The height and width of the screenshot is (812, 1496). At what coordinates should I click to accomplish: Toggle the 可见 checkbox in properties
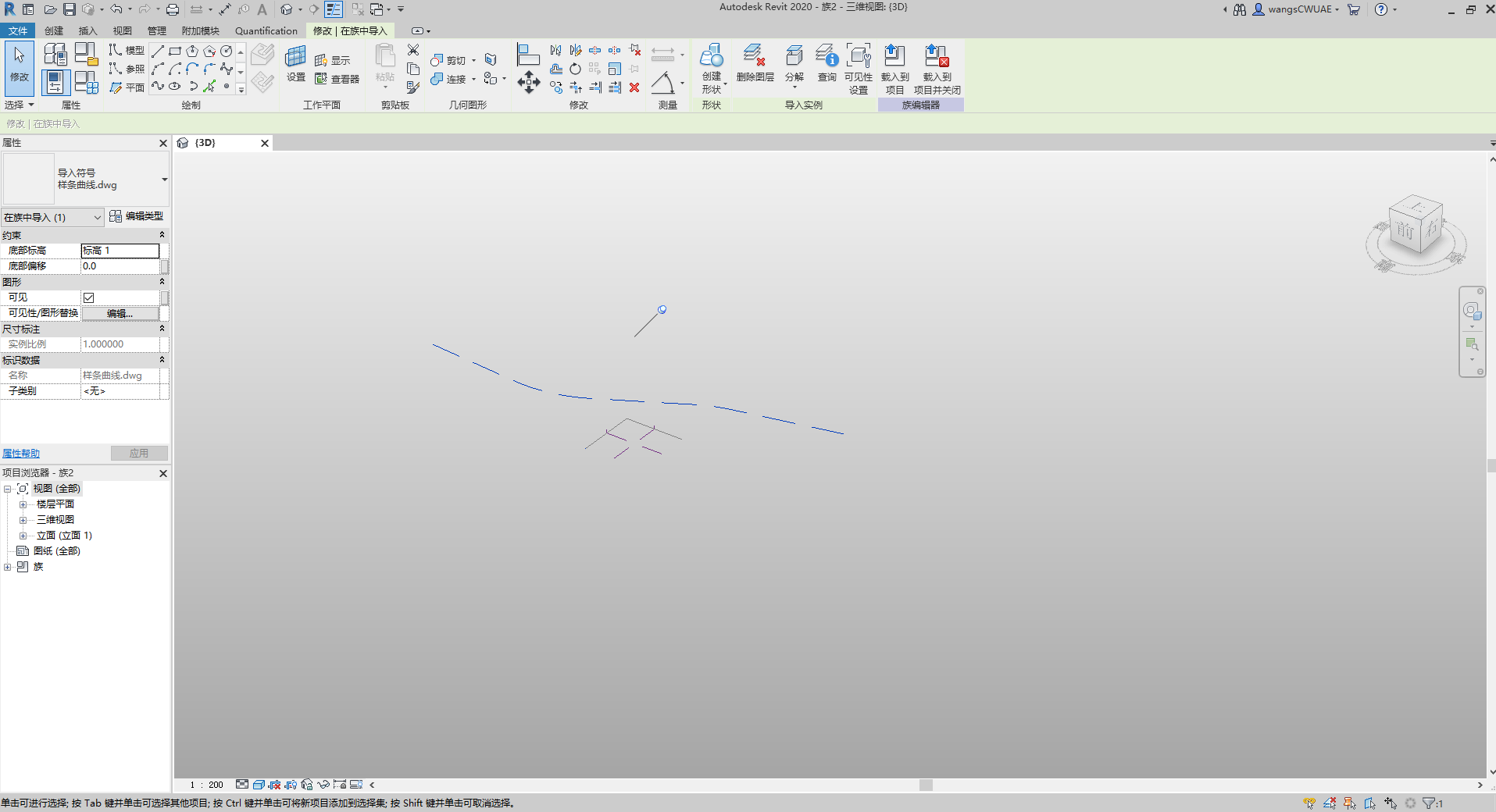point(89,297)
